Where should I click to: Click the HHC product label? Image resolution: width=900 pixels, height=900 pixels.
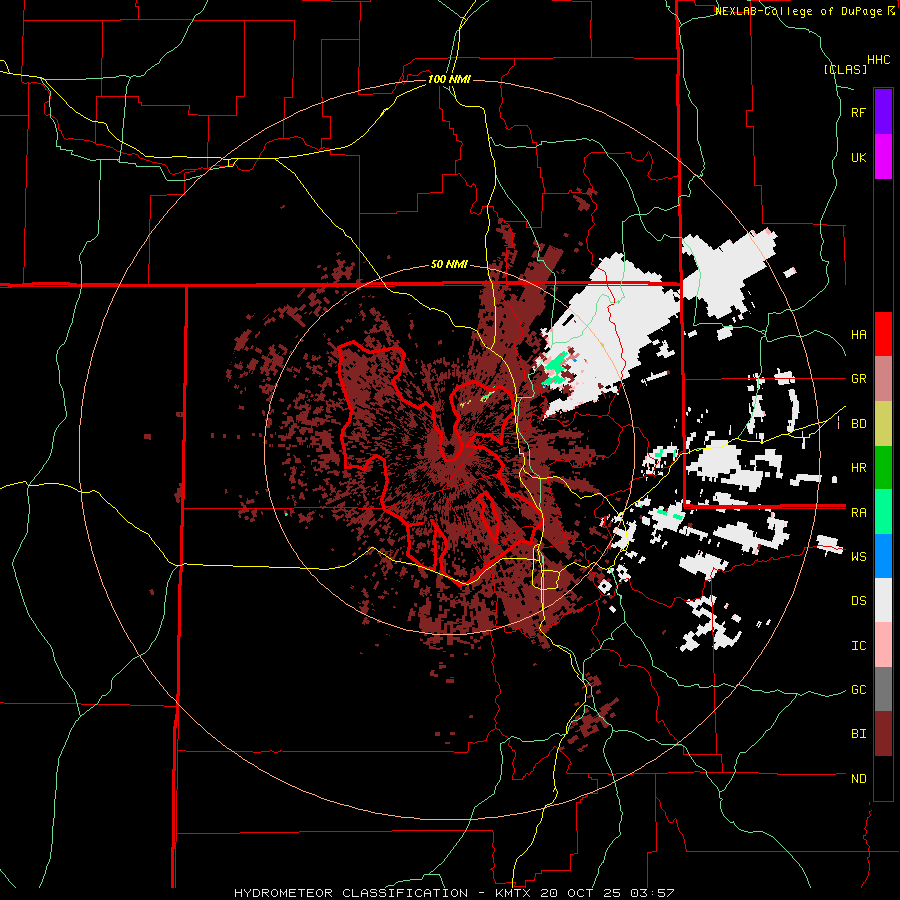(879, 60)
